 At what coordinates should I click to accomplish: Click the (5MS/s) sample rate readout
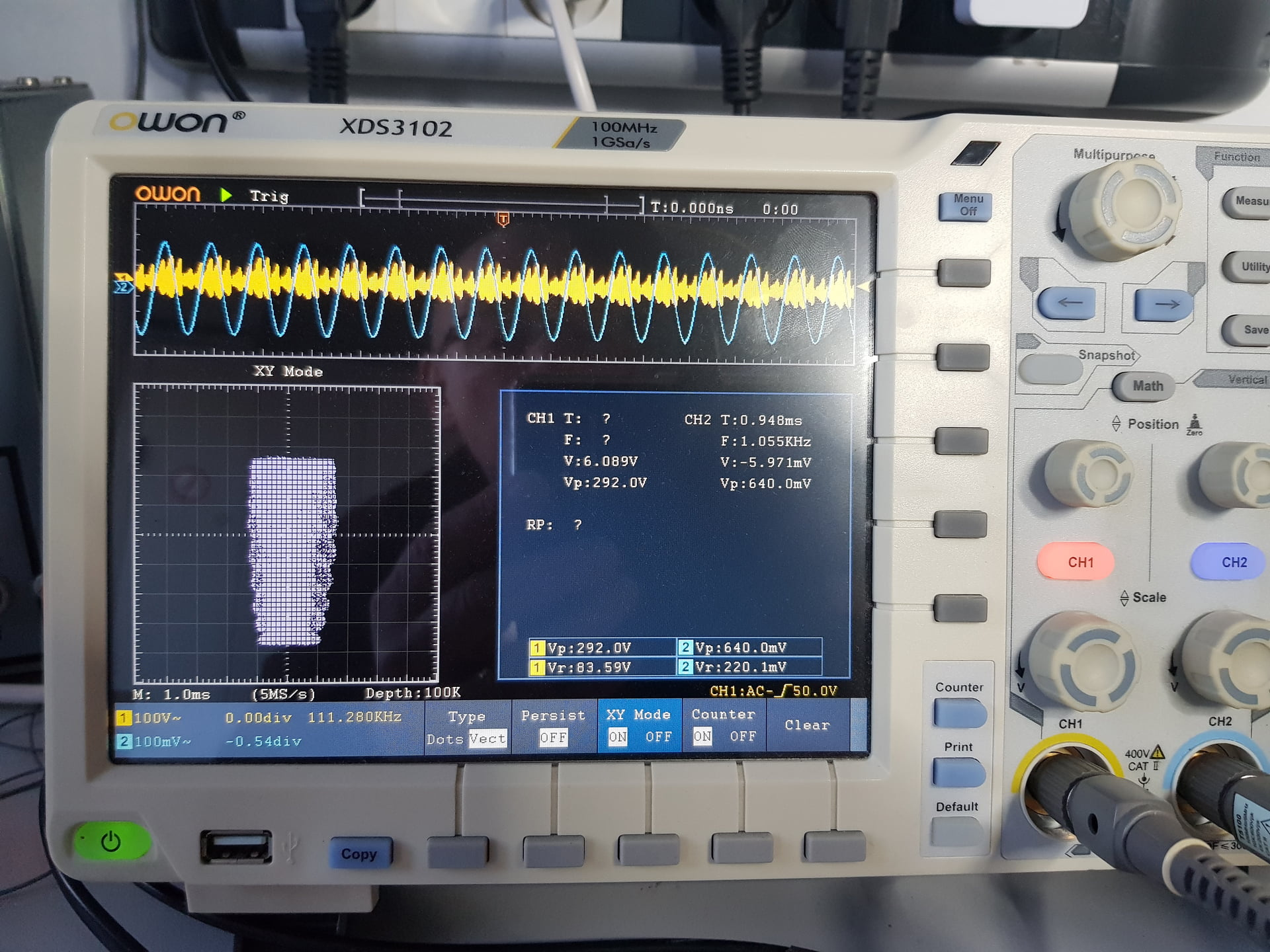(283, 694)
